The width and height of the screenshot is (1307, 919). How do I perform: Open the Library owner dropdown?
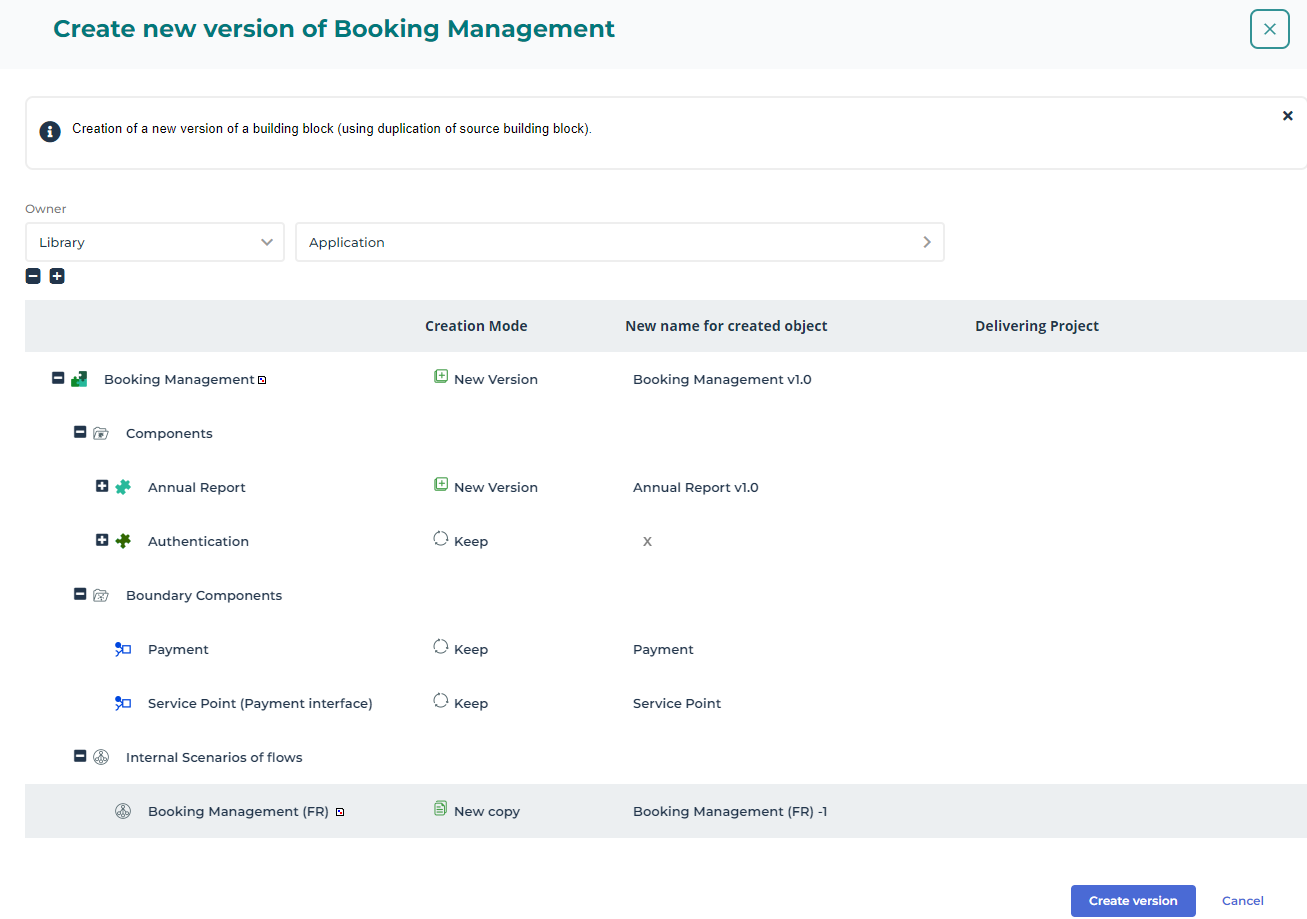[155, 242]
